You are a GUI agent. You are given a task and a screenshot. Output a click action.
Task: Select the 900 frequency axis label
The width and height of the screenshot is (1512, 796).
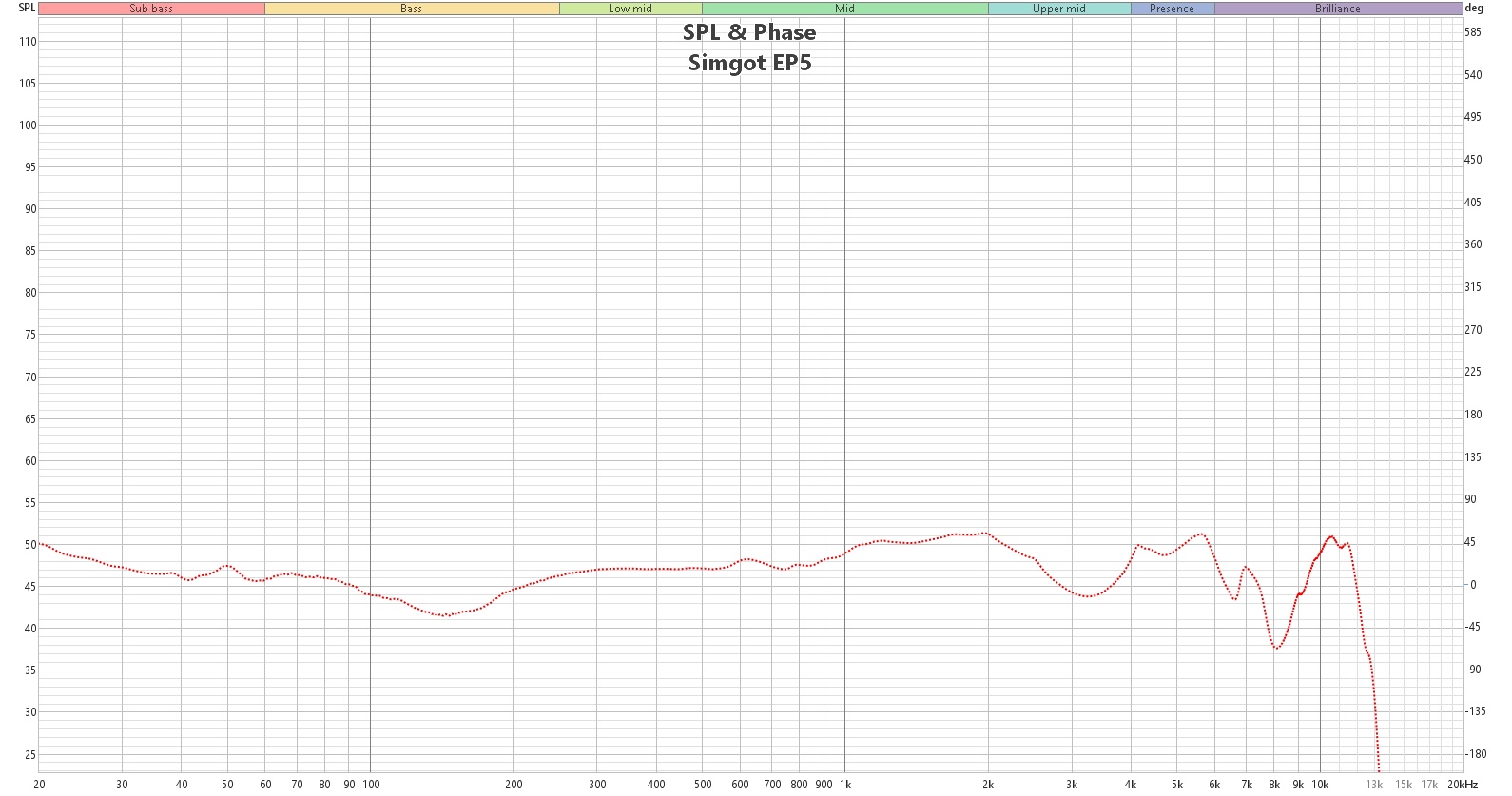click(x=824, y=785)
